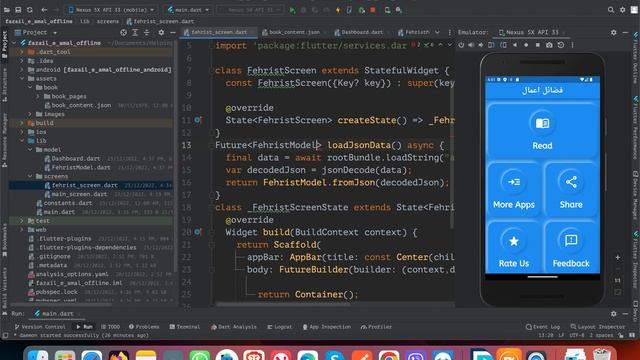
Task: Open Profiler tool window tab
Action: pyautogui.click(x=376, y=327)
